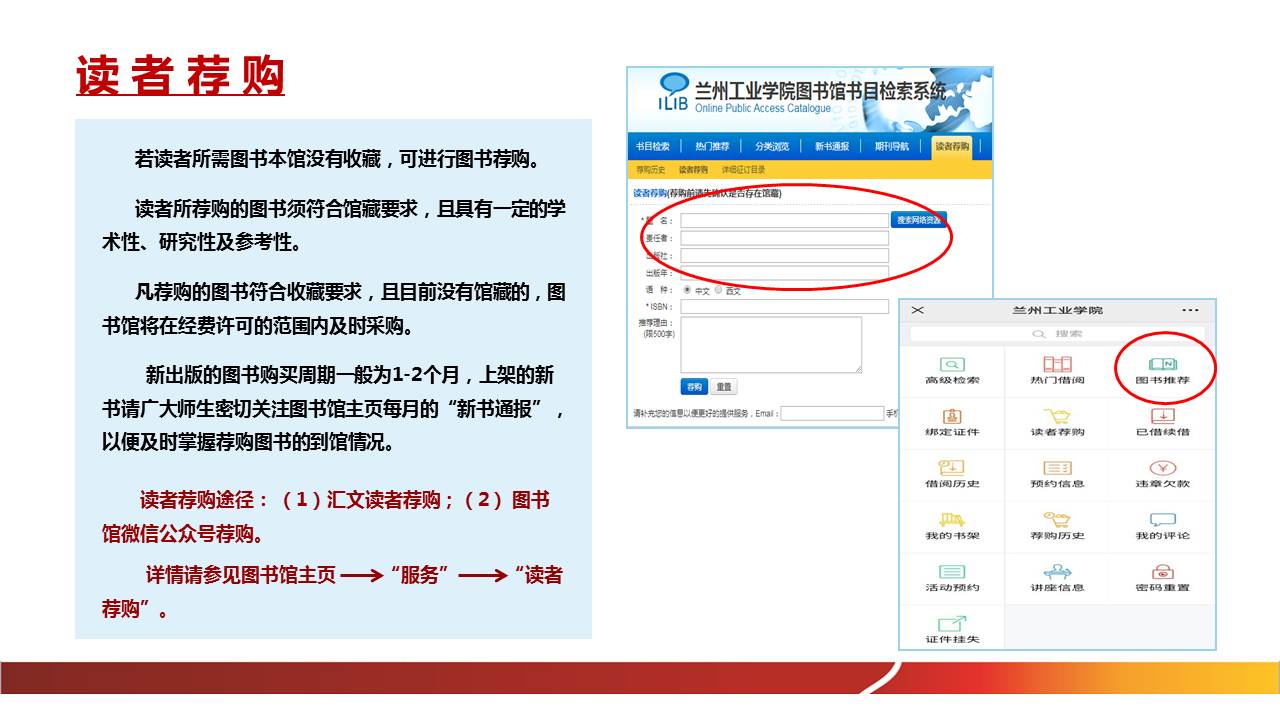The image size is (1280, 720).
Task: Tap the 密码重置 password reset icon
Action: click(x=1162, y=574)
